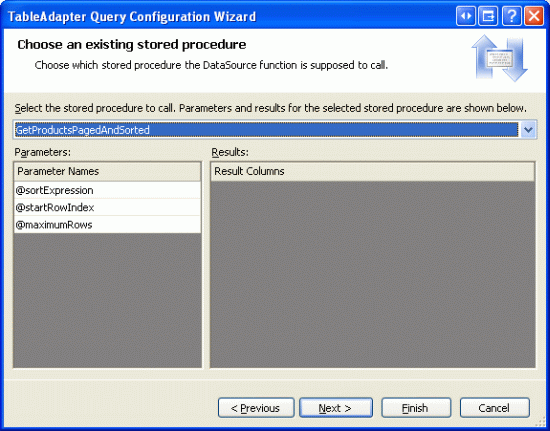Select the @maximumRows parameter row

tap(107, 224)
